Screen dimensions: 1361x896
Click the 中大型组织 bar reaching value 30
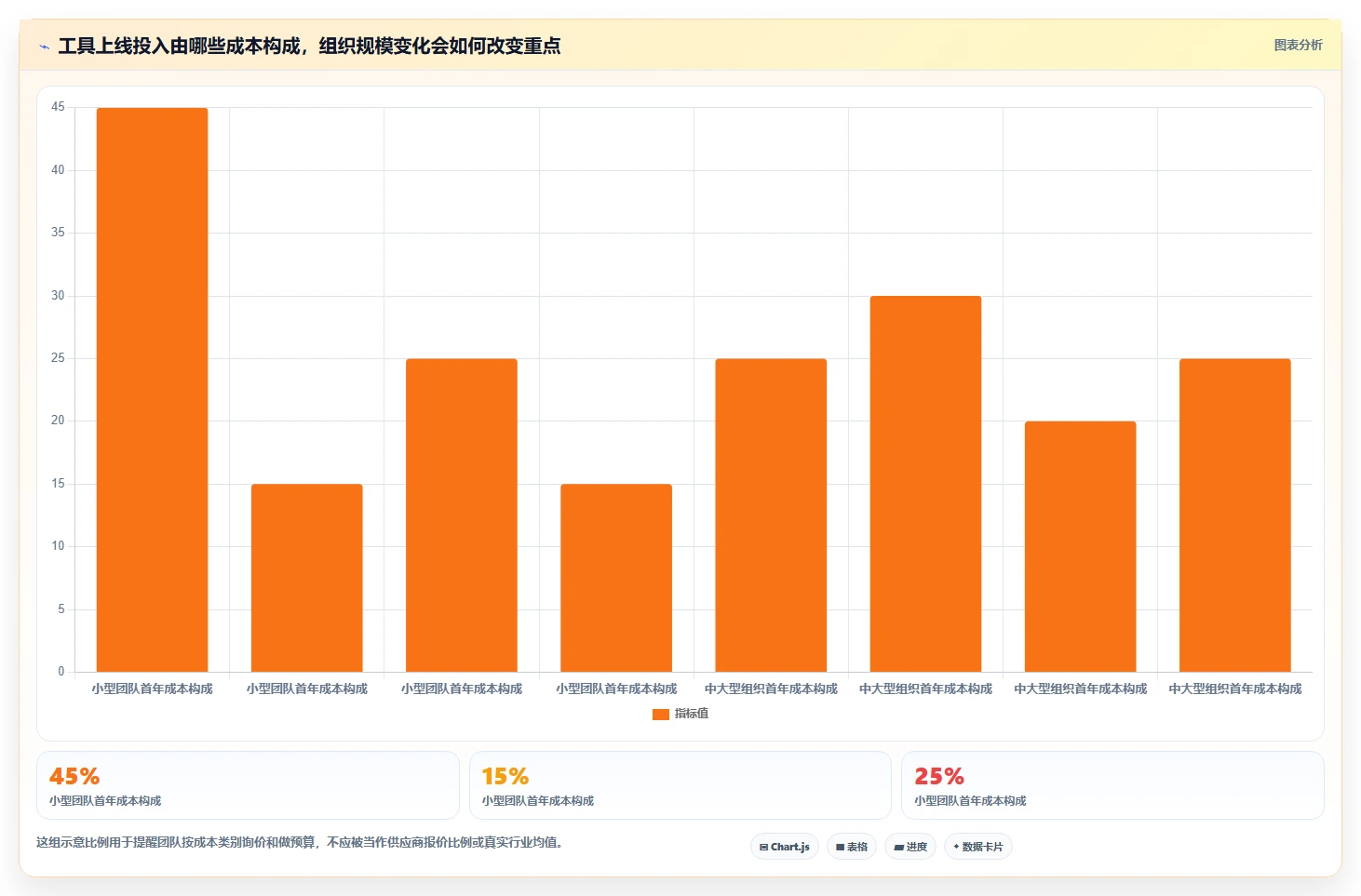pyautogui.click(x=925, y=484)
